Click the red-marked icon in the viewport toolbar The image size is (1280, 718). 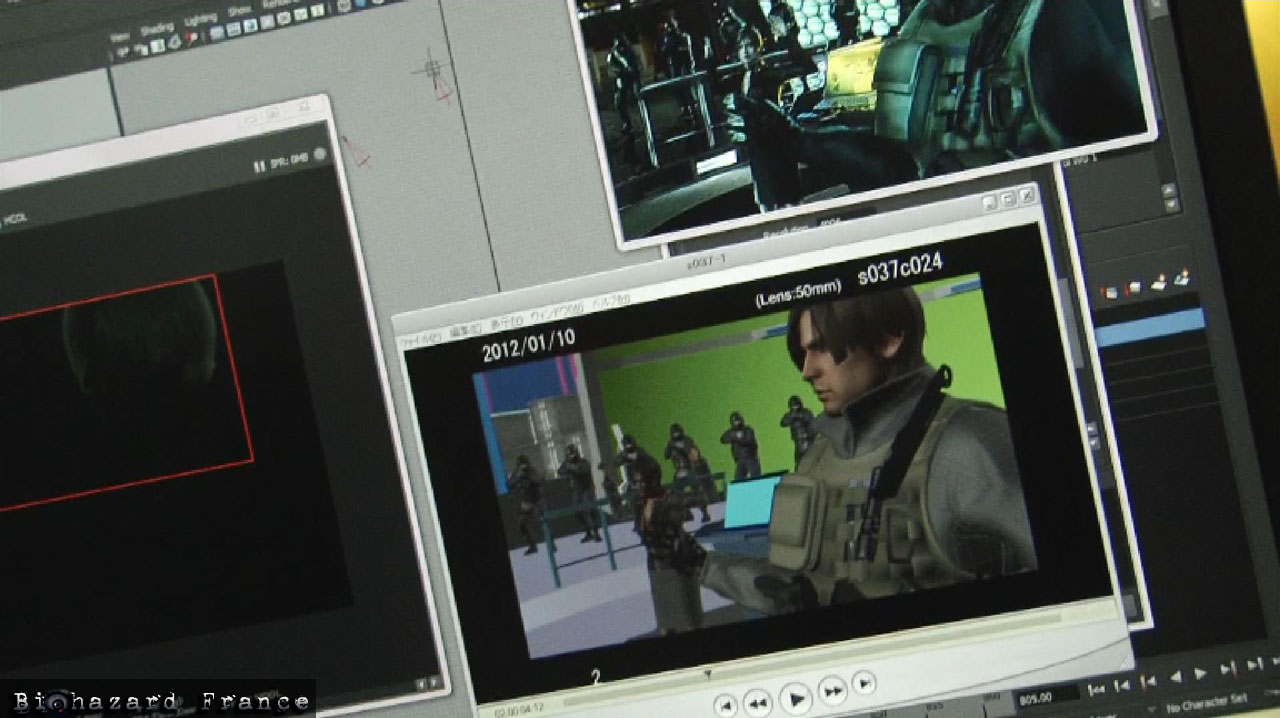pyautogui.click(x=192, y=37)
